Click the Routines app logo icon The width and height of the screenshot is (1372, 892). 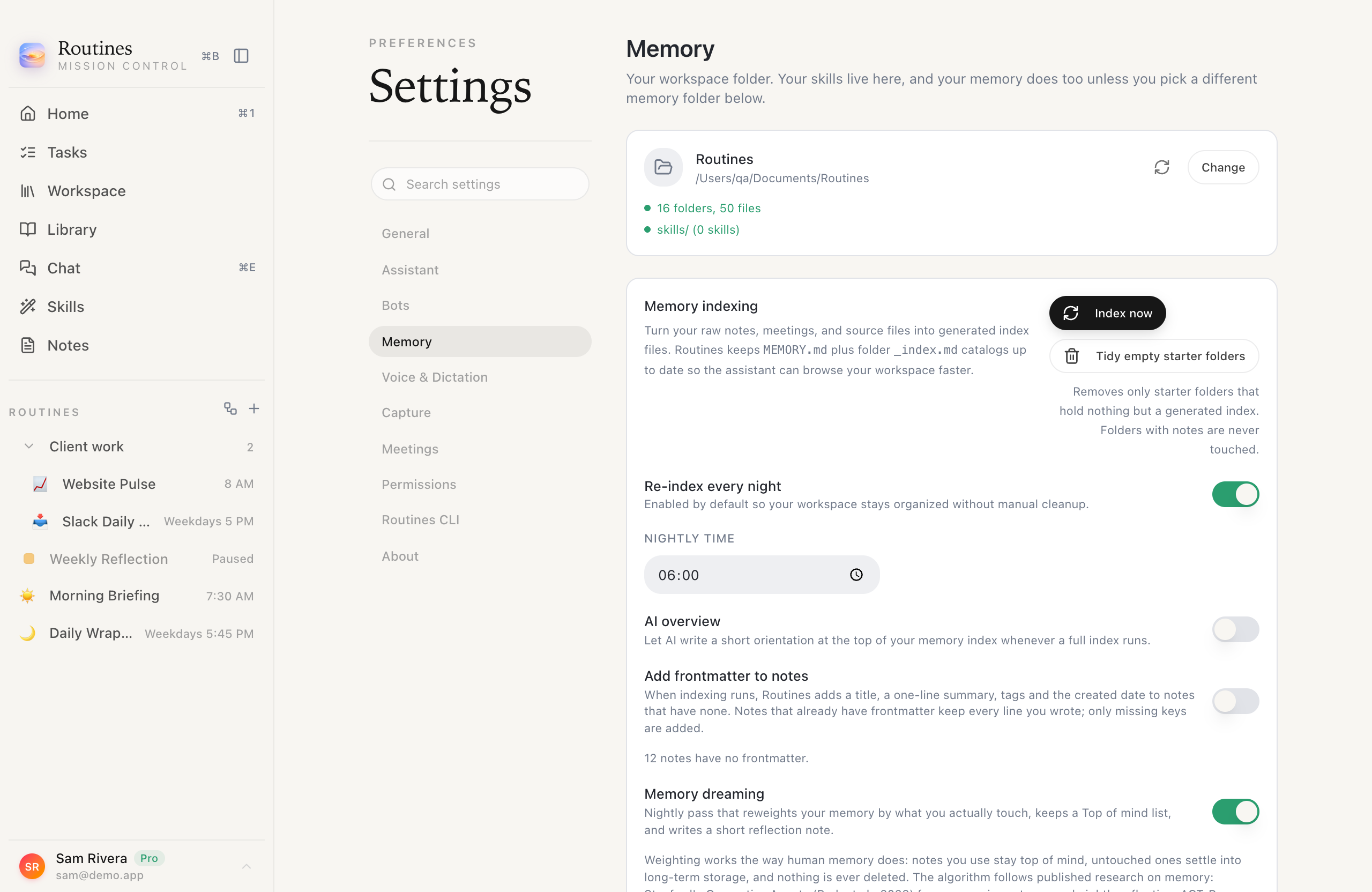point(32,56)
